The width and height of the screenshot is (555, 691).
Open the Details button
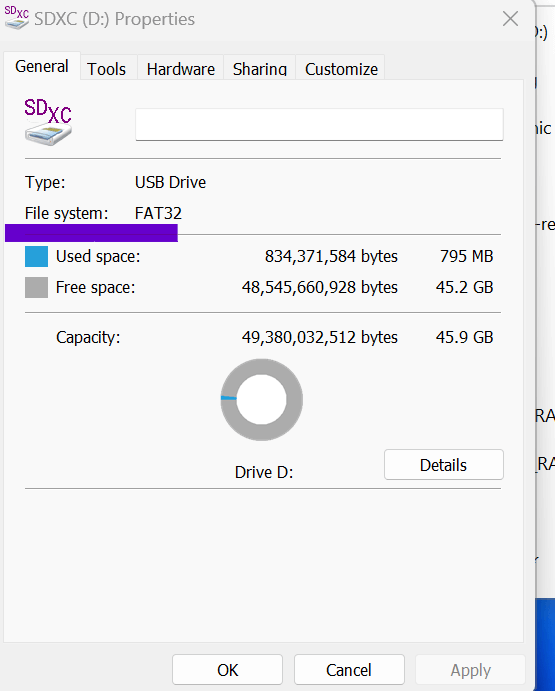pyautogui.click(x=443, y=465)
